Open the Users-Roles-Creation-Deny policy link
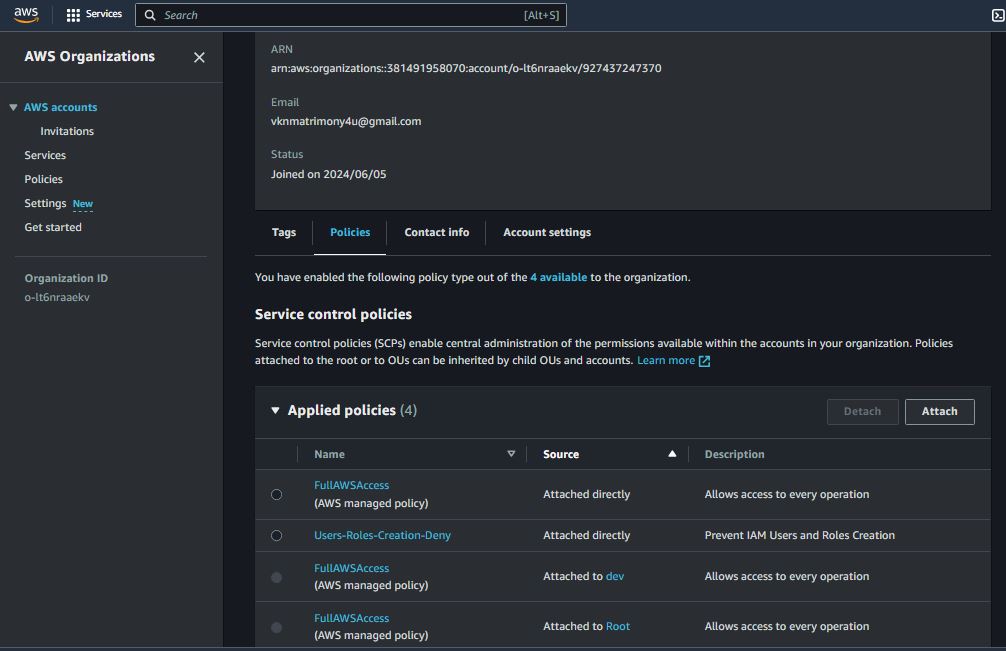Image resolution: width=1006 pixels, height=651 pixels. pos(382,535)
